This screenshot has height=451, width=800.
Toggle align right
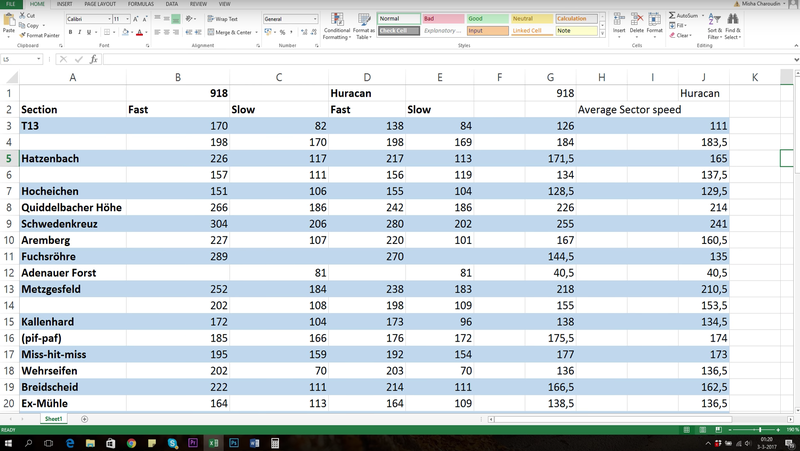(x=176, y=32)
